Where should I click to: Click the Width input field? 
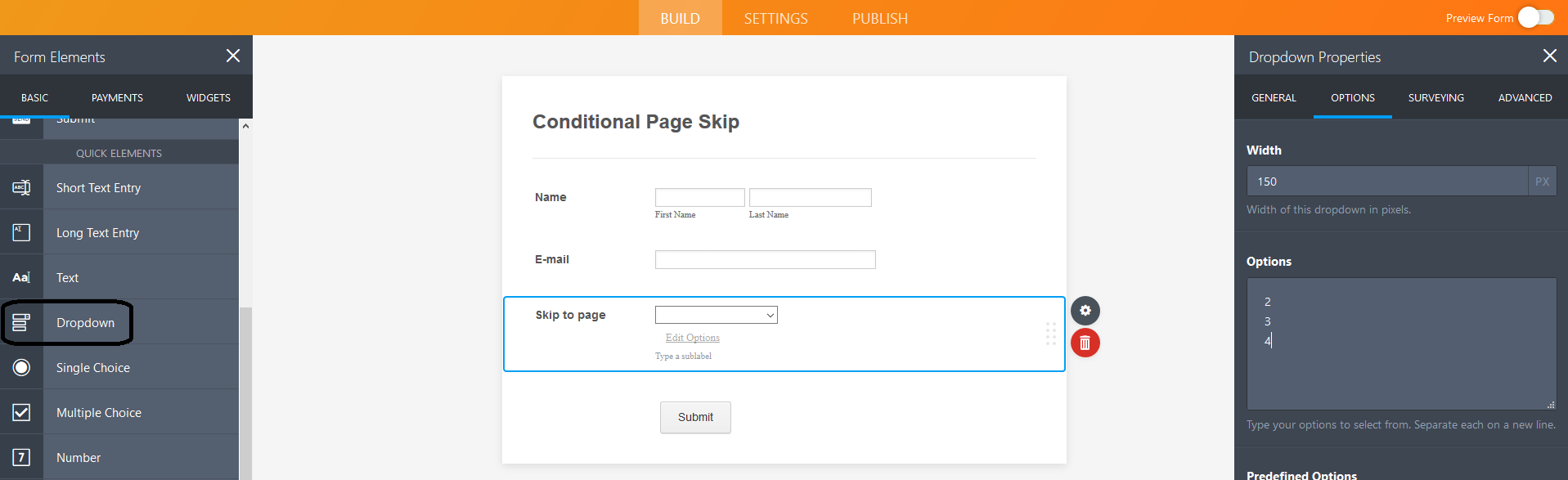tap(1386, 182)
